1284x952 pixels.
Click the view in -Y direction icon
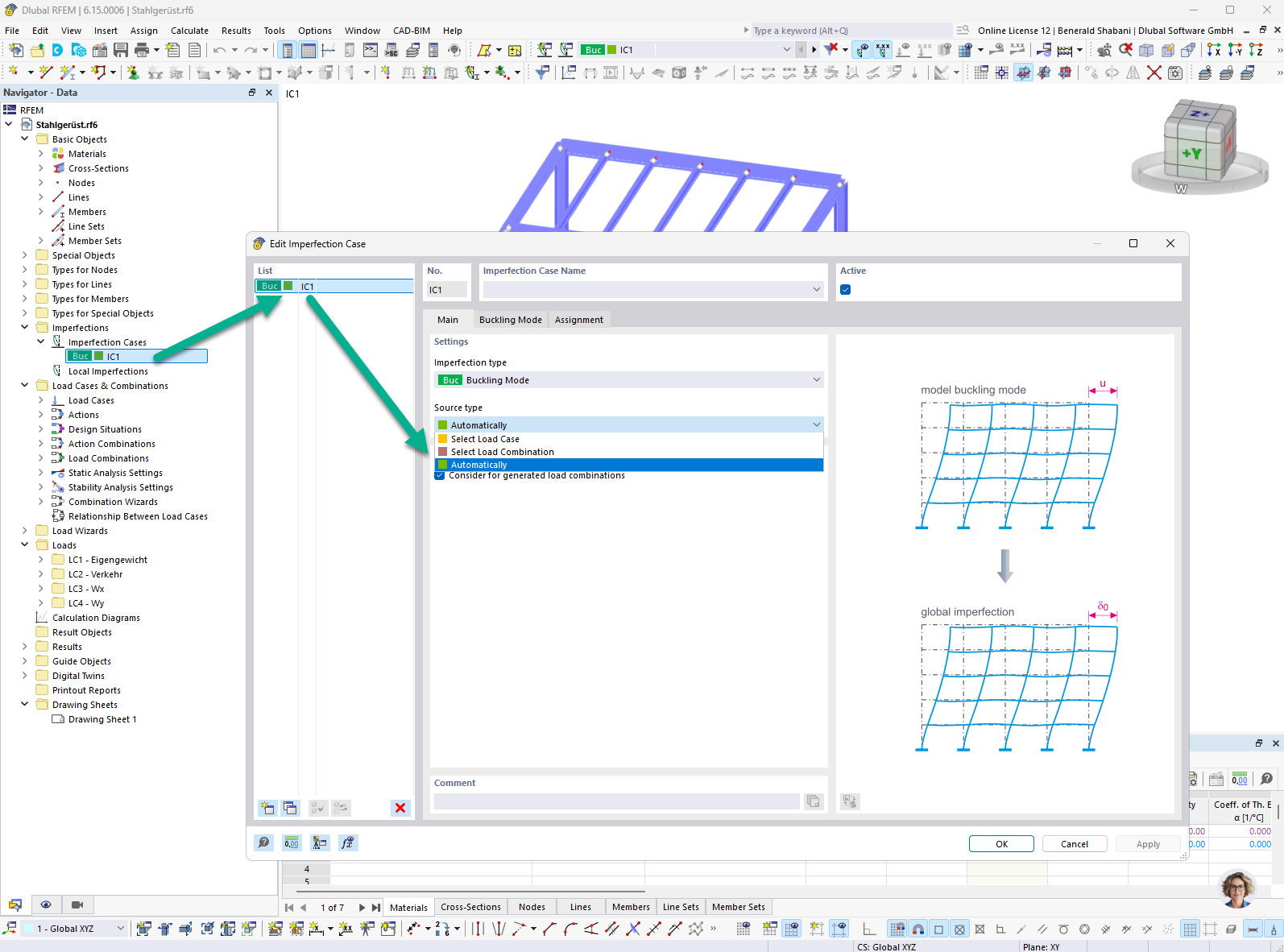click(1235, 50)
